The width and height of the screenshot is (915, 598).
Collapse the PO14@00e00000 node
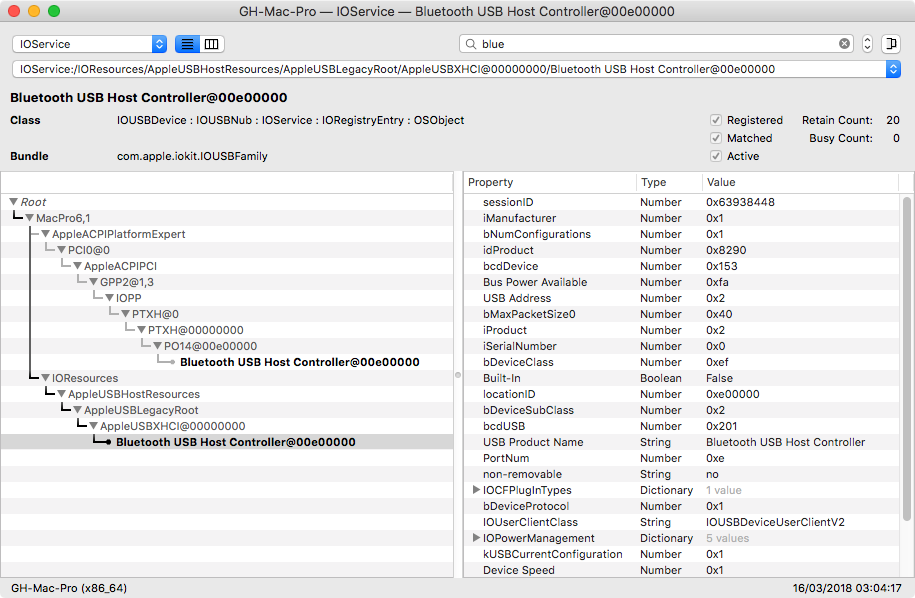157,346
